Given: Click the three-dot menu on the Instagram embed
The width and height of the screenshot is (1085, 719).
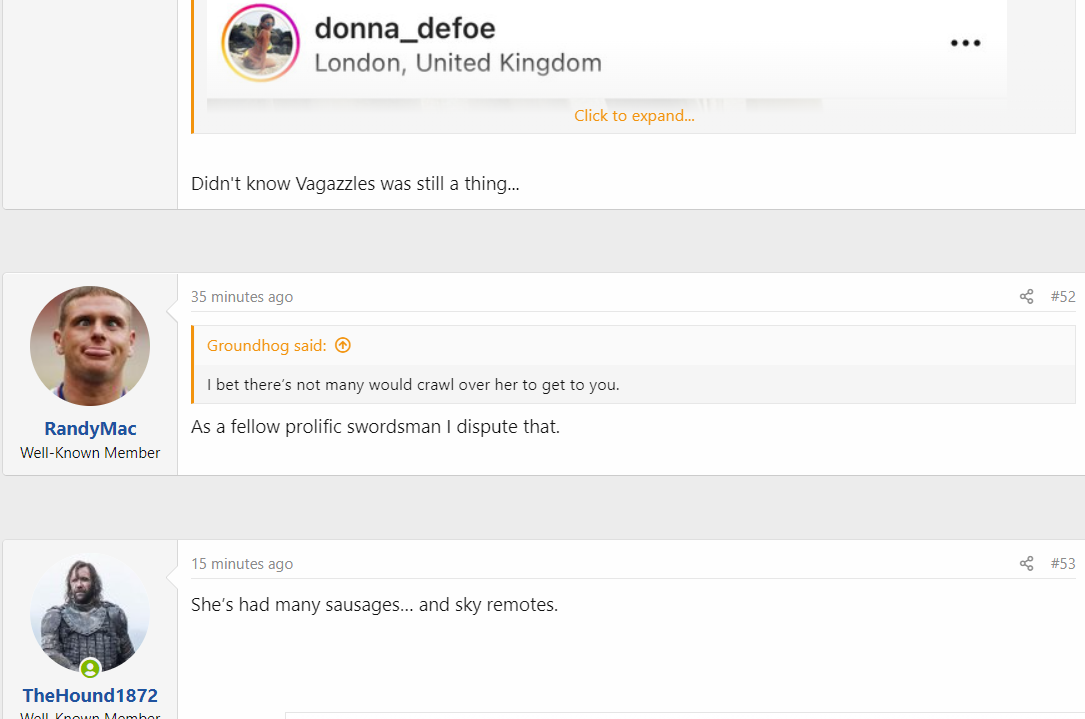Looking at the screenshot, I should click(965, 43).
